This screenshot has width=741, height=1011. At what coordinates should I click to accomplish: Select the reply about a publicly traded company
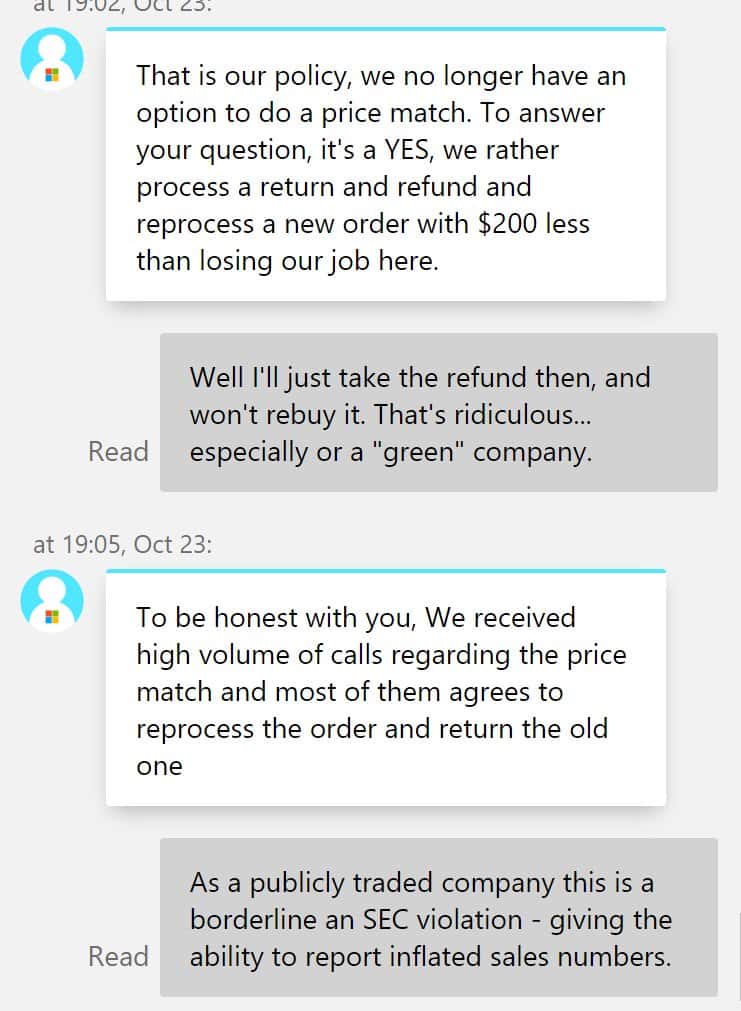439,917
